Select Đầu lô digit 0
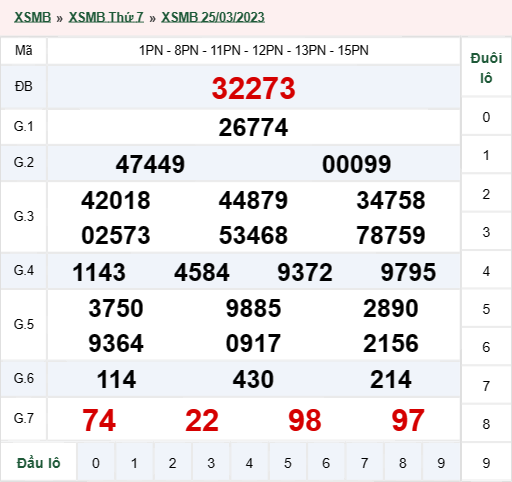Viewport: 512px width, 482px height. click(x=96, y=463)
